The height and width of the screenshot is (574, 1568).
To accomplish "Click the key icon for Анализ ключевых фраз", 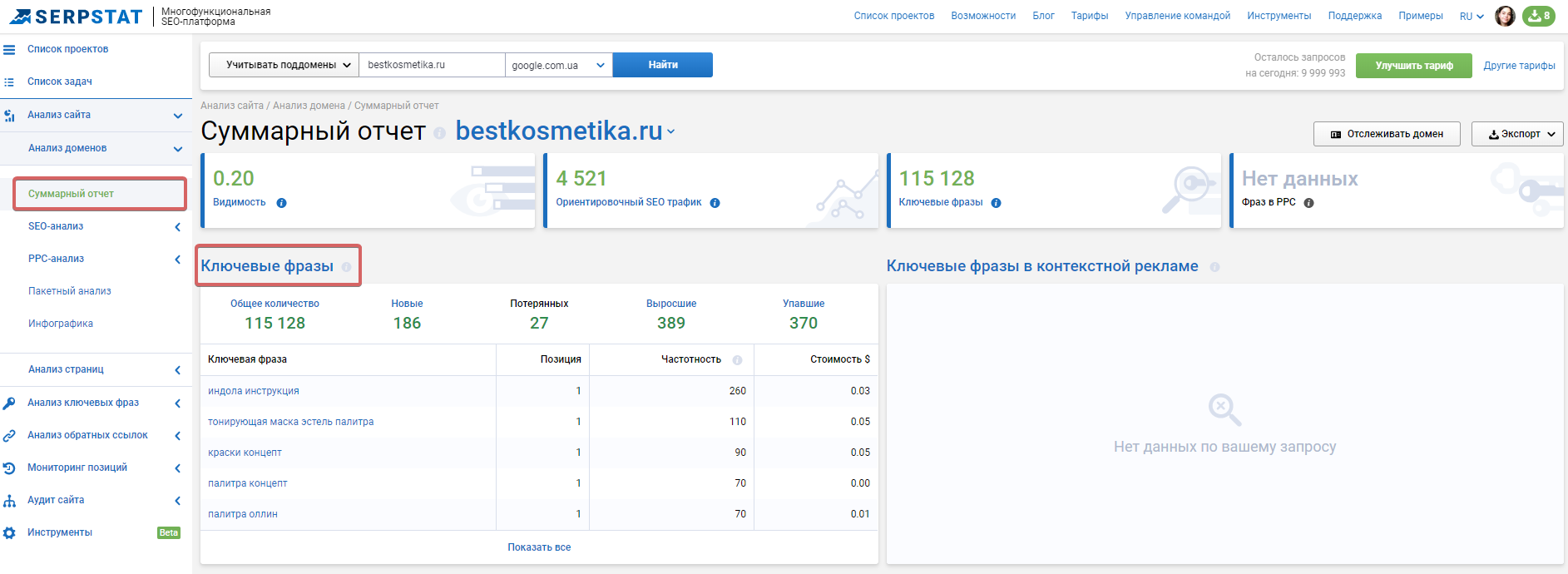I will 9,403.
